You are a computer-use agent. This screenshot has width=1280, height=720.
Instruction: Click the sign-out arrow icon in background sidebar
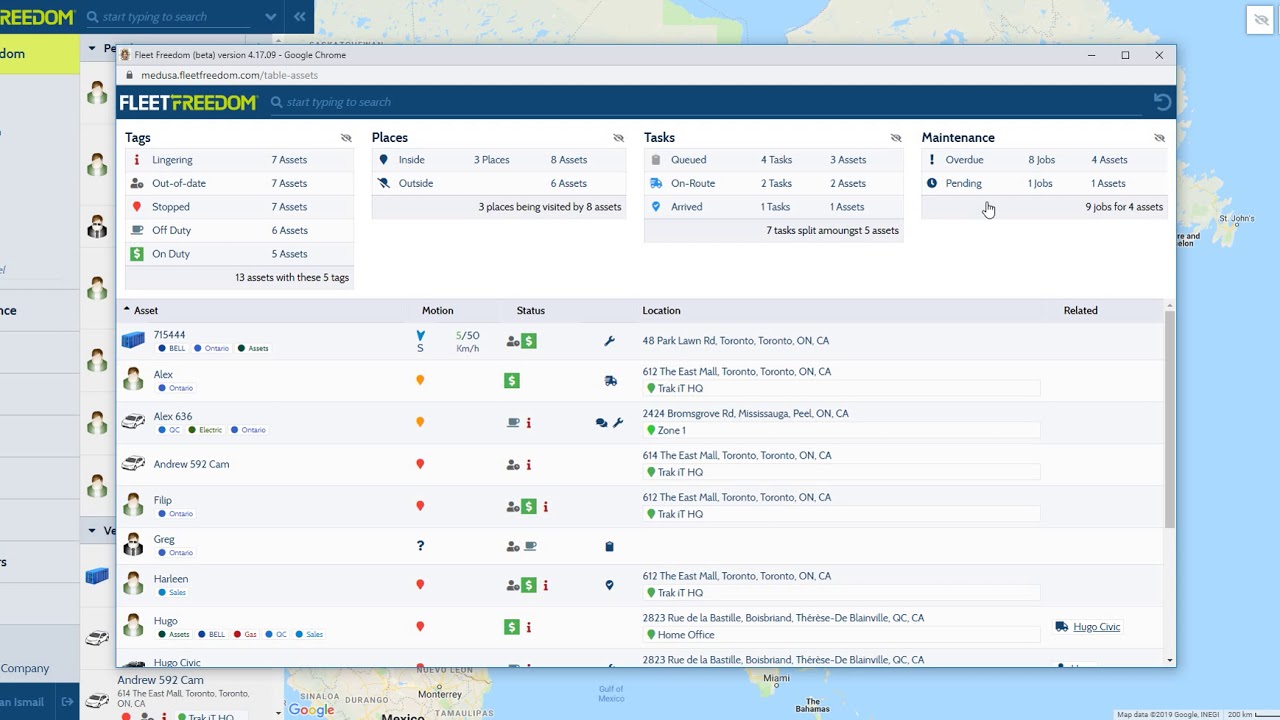(x=67, y=702)
